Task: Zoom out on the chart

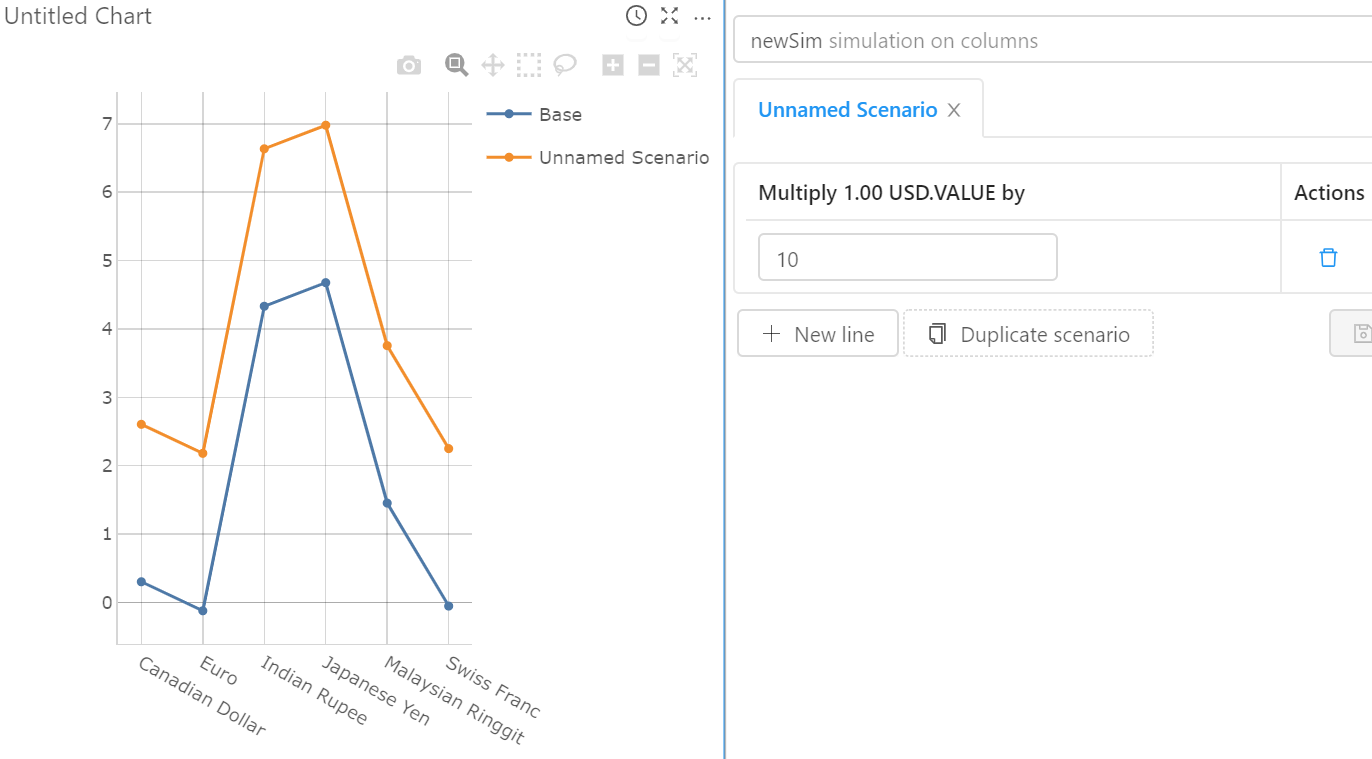Action: tap(648, 64)
